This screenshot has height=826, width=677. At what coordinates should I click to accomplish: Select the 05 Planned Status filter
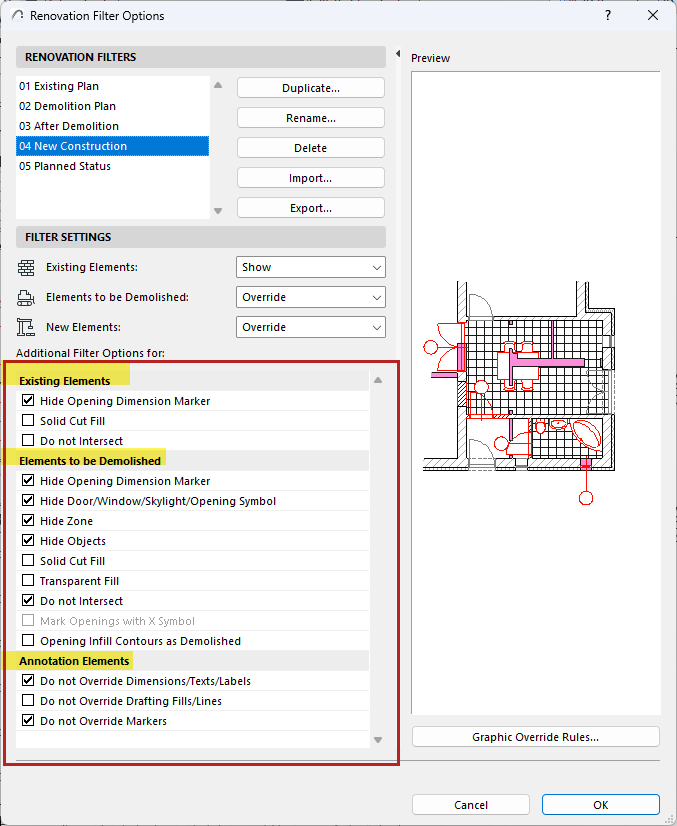[112, 166]
